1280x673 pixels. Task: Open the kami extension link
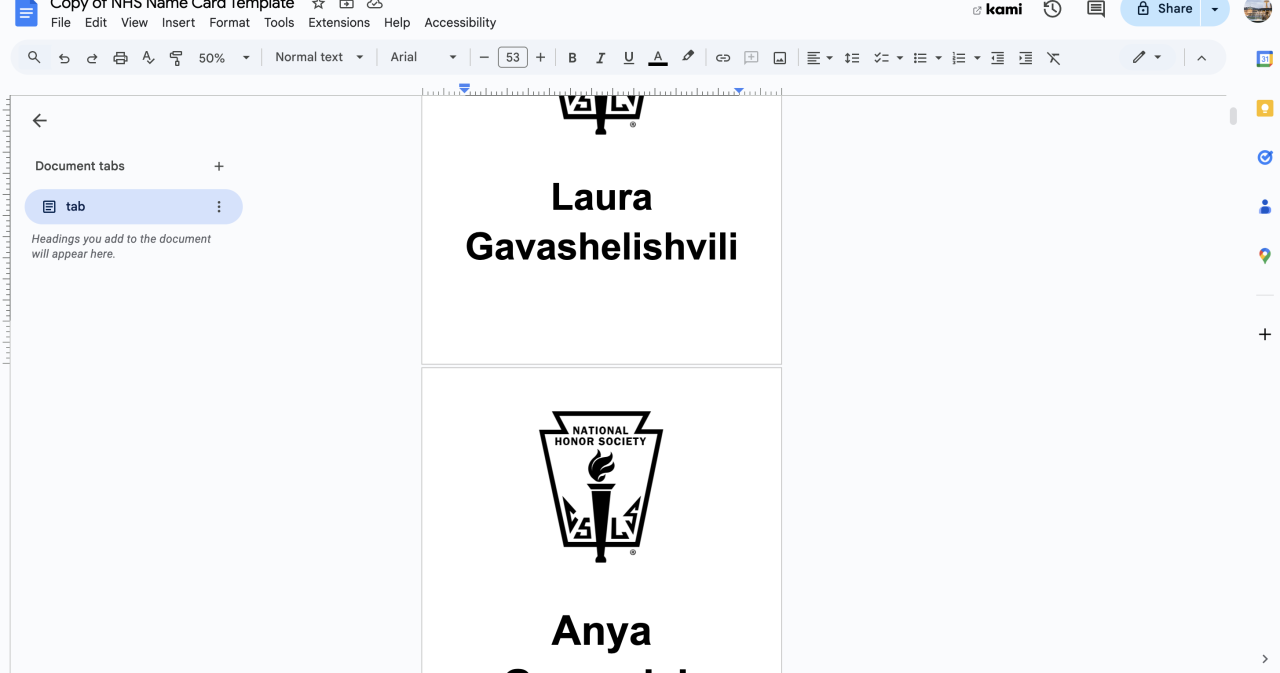(x=997, y=9)
